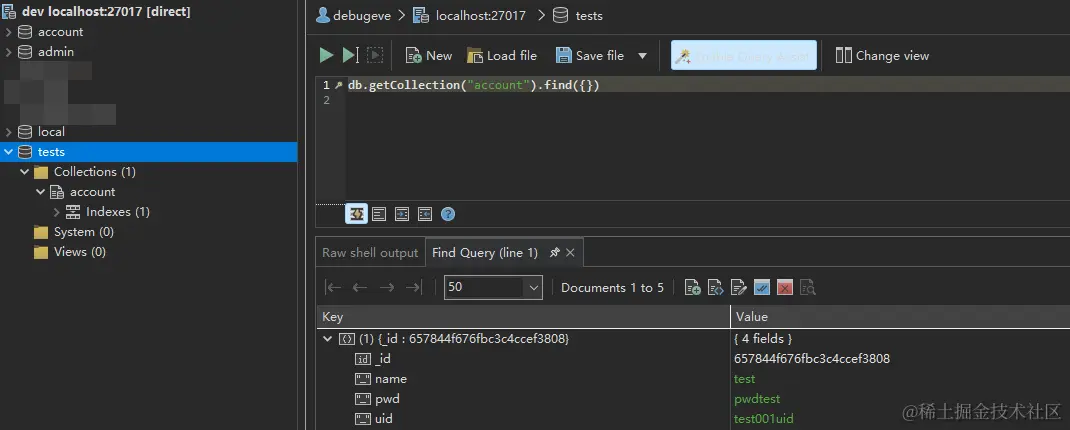Screen dimensions: 1070x430
Task: Click the Indexes (1) table icon
Action: coord(73,212)
